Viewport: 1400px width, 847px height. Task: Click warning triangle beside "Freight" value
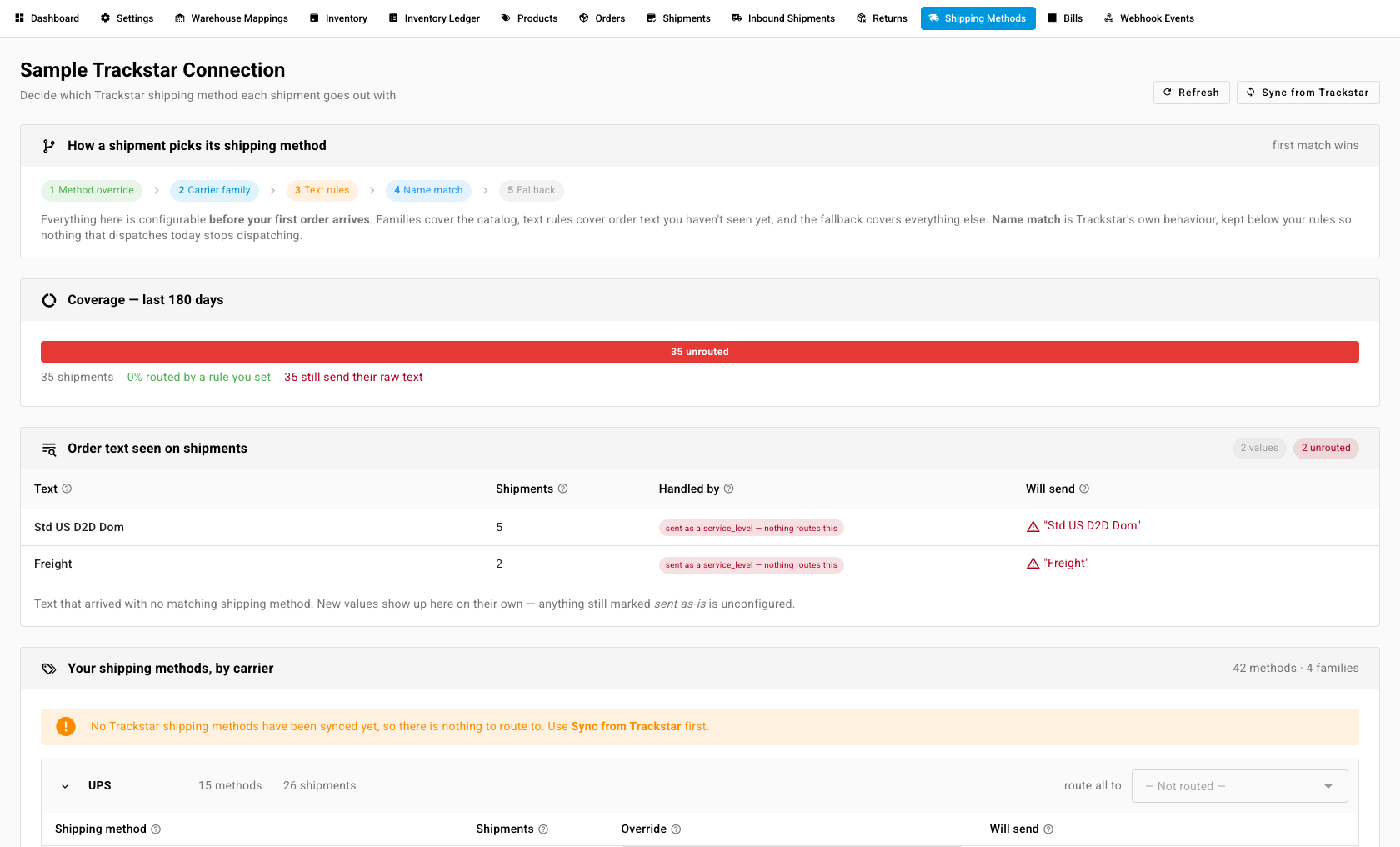(x=1033, y=564)
